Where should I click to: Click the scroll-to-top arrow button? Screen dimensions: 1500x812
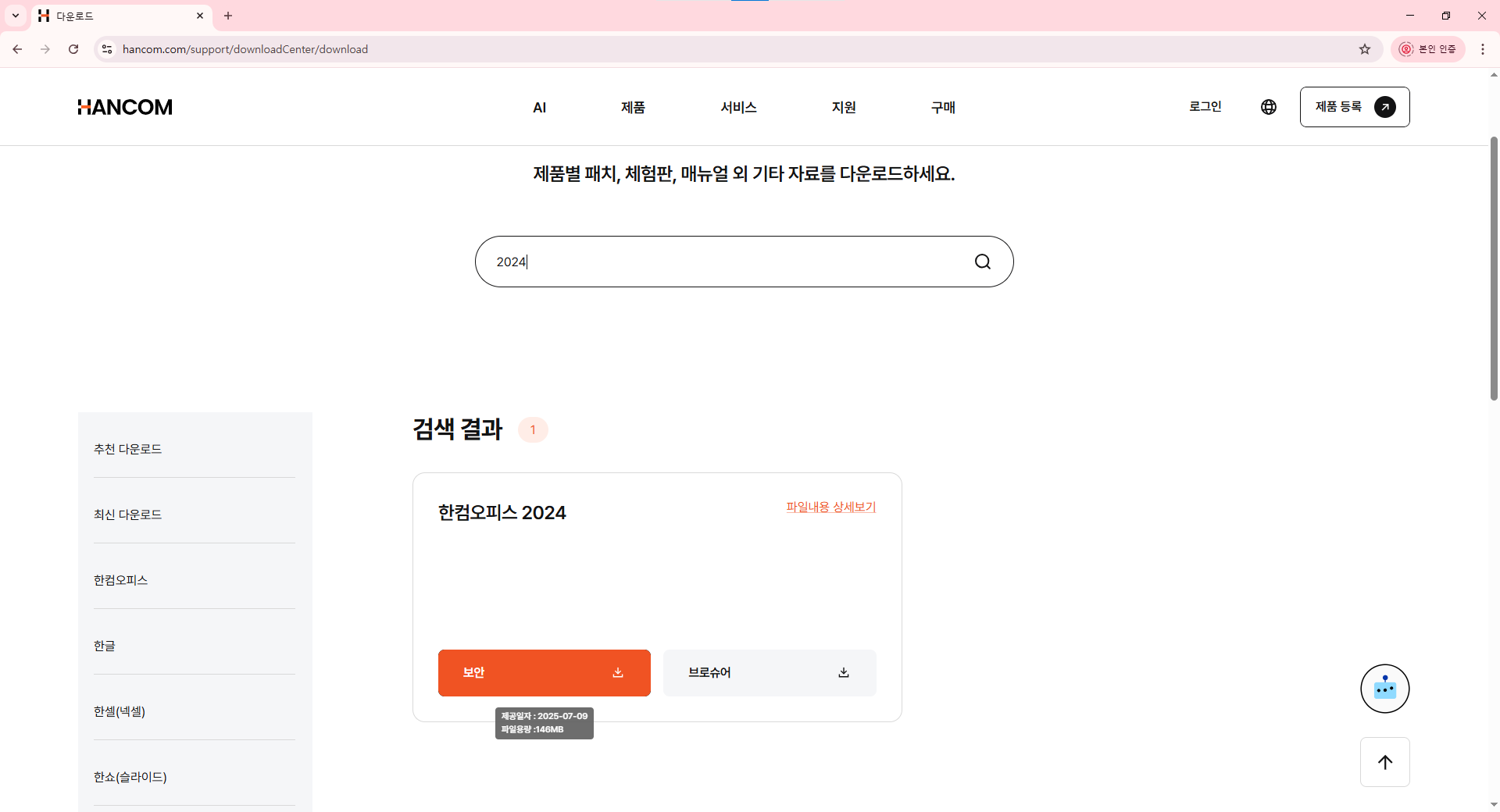point(1385,762)
